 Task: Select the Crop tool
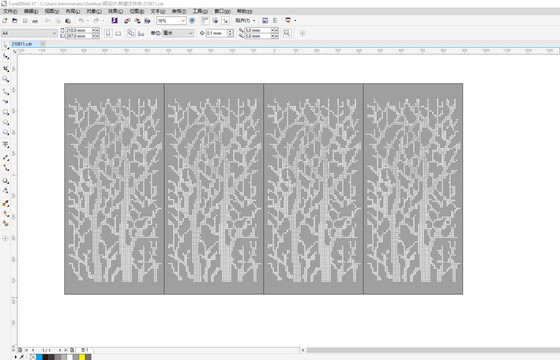[x=5, y=69]
